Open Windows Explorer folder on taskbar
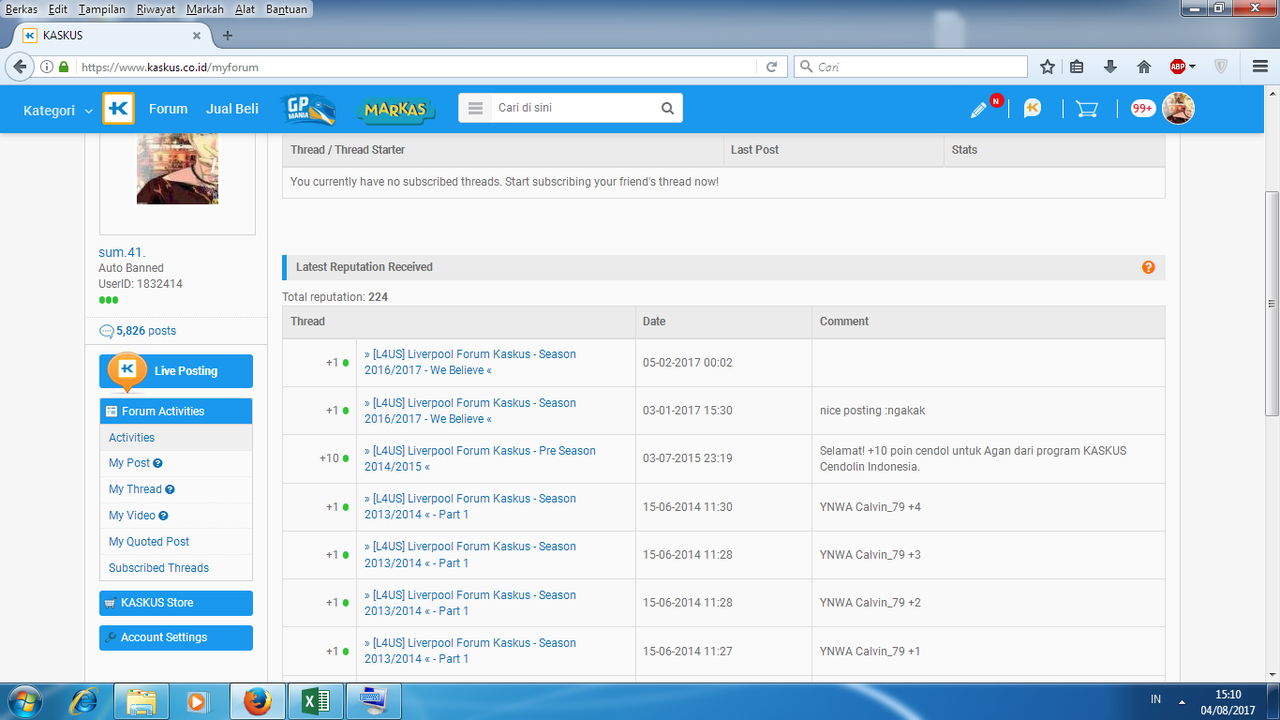 (141, 702)
